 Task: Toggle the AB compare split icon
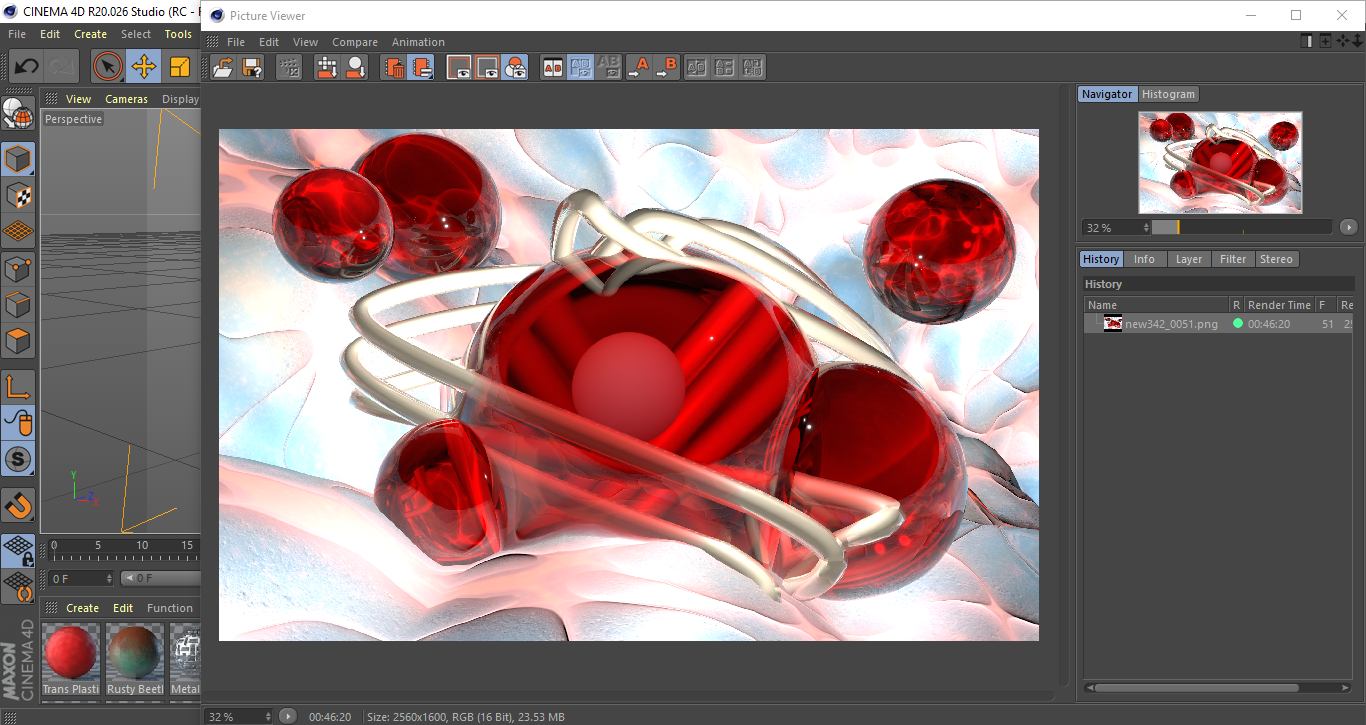tap(552, 67)
